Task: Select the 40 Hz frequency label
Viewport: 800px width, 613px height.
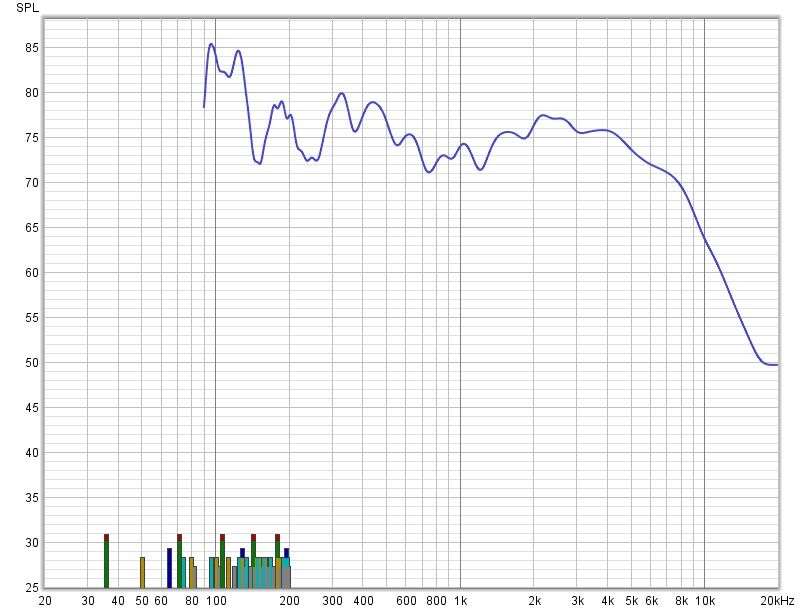Action: 118,601
